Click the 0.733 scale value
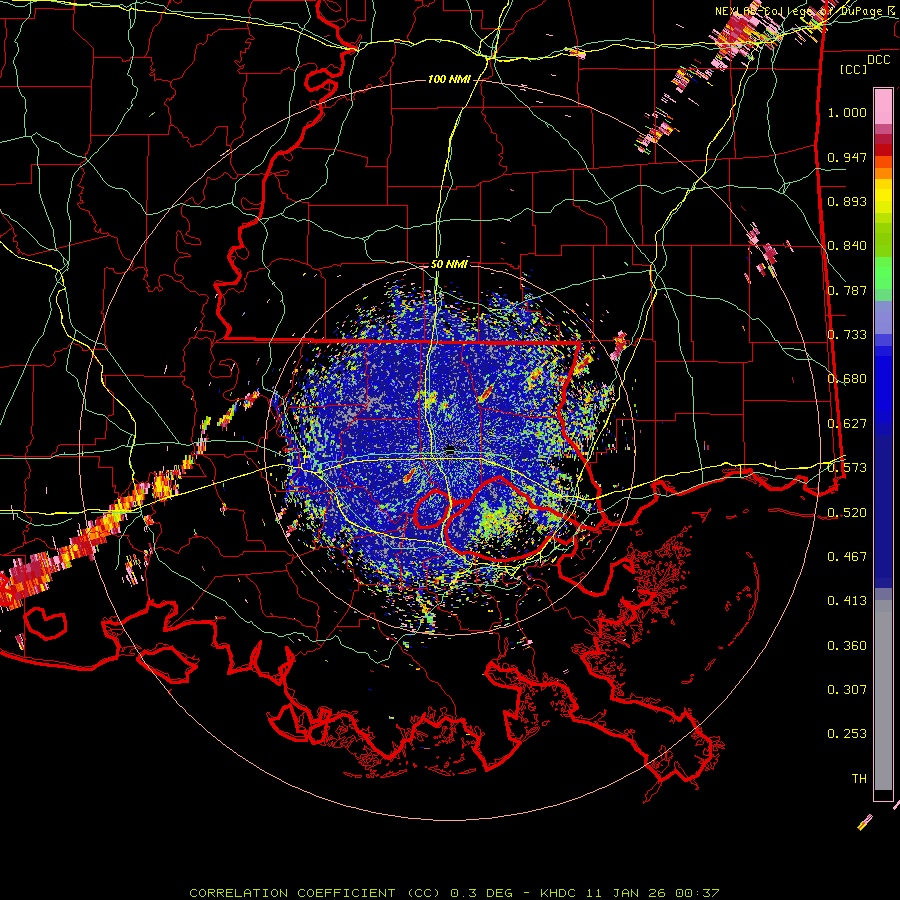The width and height of the screenshot is (900, 900). [847, 335]
